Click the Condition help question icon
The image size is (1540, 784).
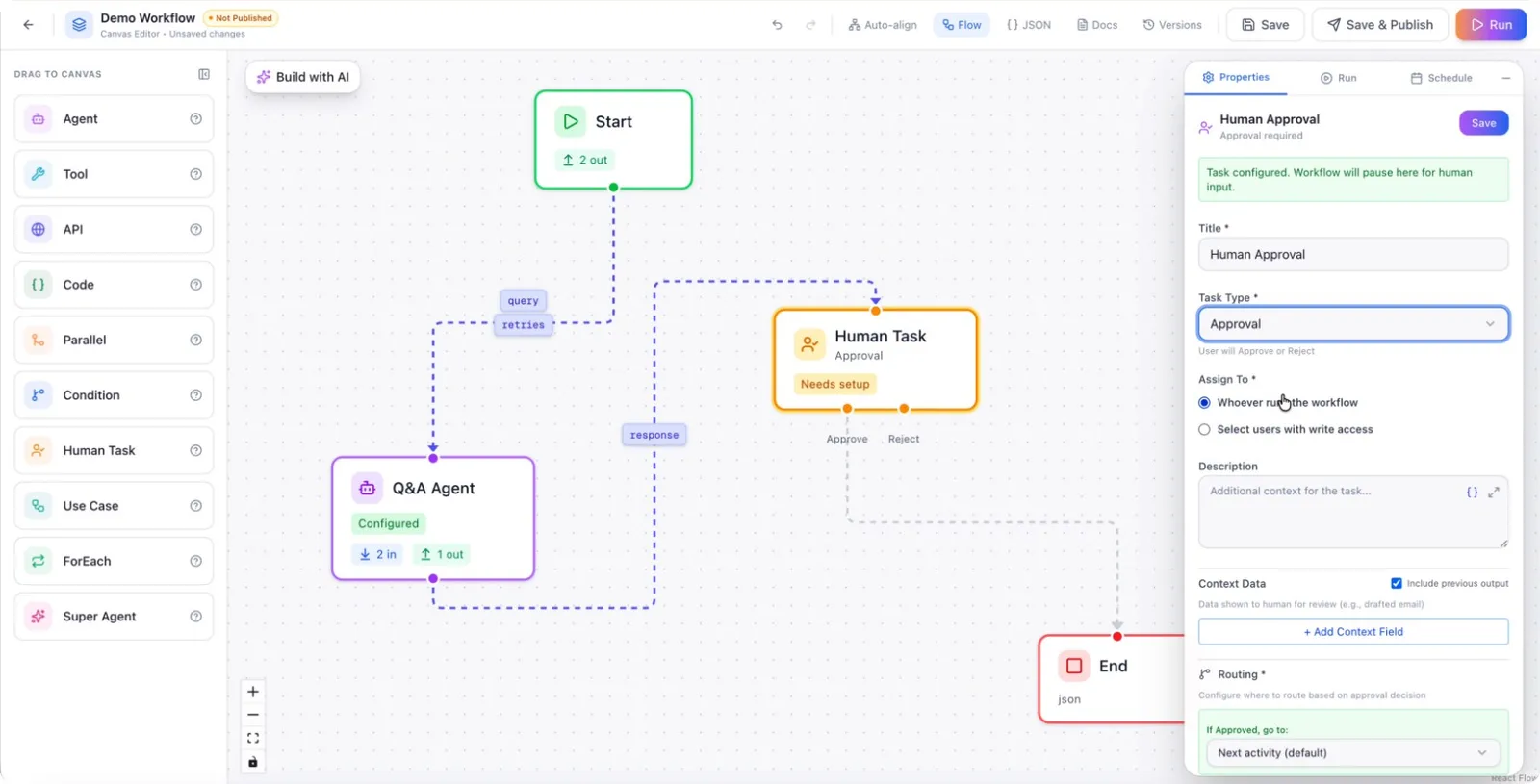[x=195, y=395]
